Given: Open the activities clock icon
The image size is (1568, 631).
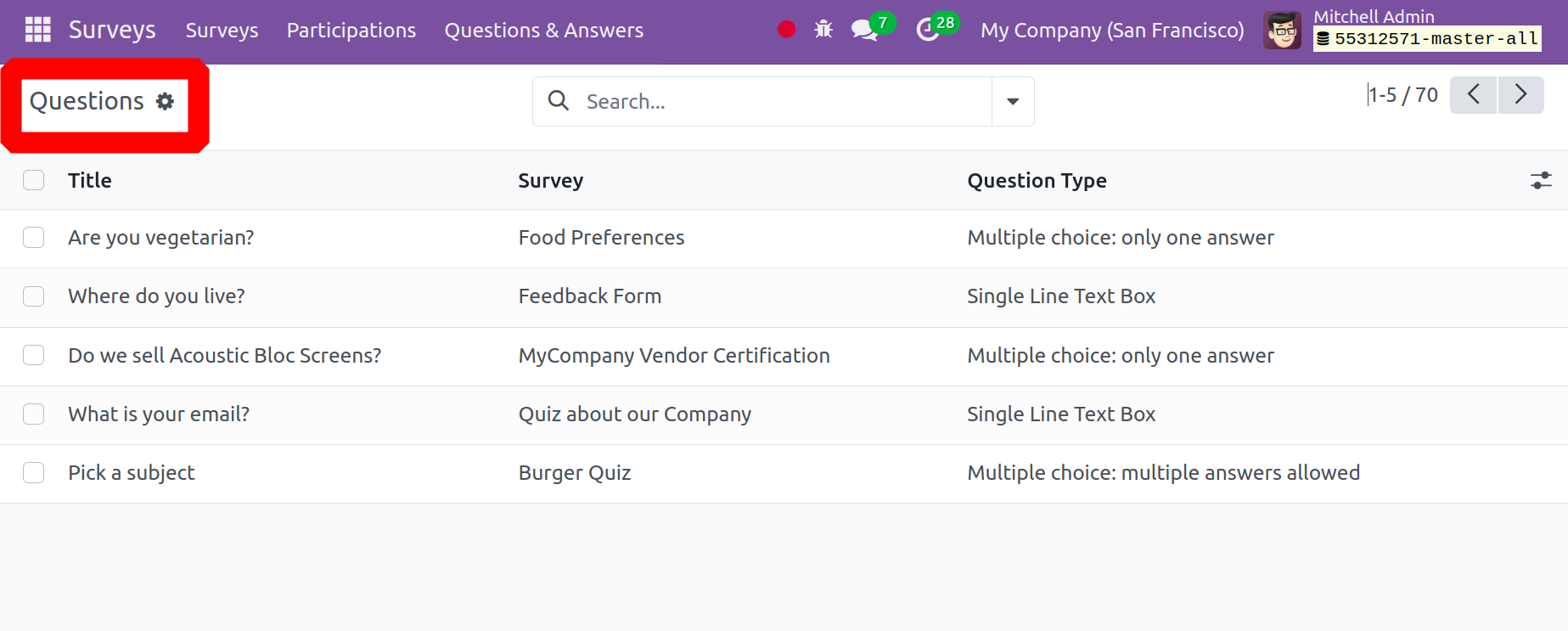Looking at the screenshot, I should 928,30.
